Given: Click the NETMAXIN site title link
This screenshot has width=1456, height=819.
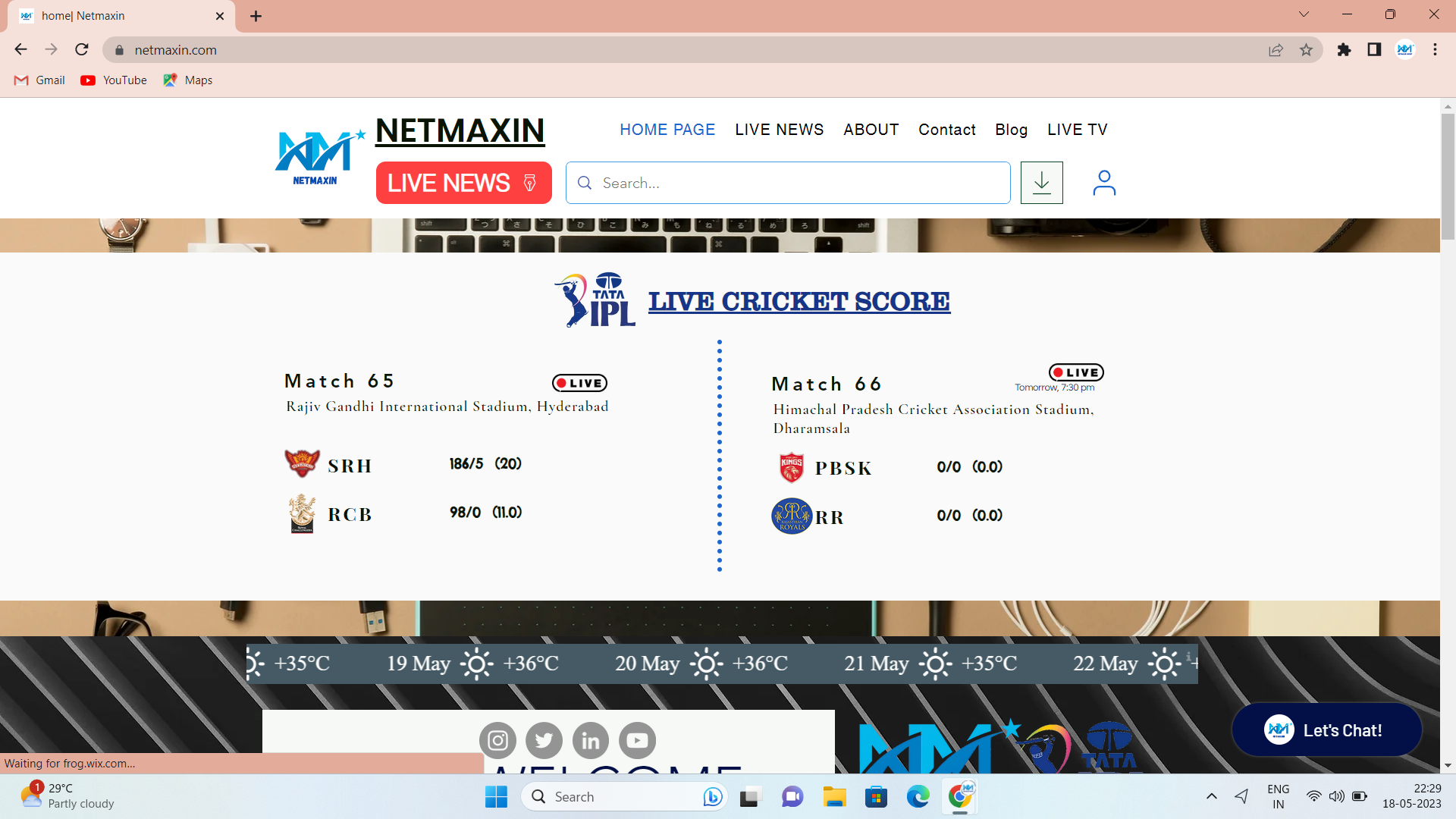Looking at the screenshot, I should point(460,130).
